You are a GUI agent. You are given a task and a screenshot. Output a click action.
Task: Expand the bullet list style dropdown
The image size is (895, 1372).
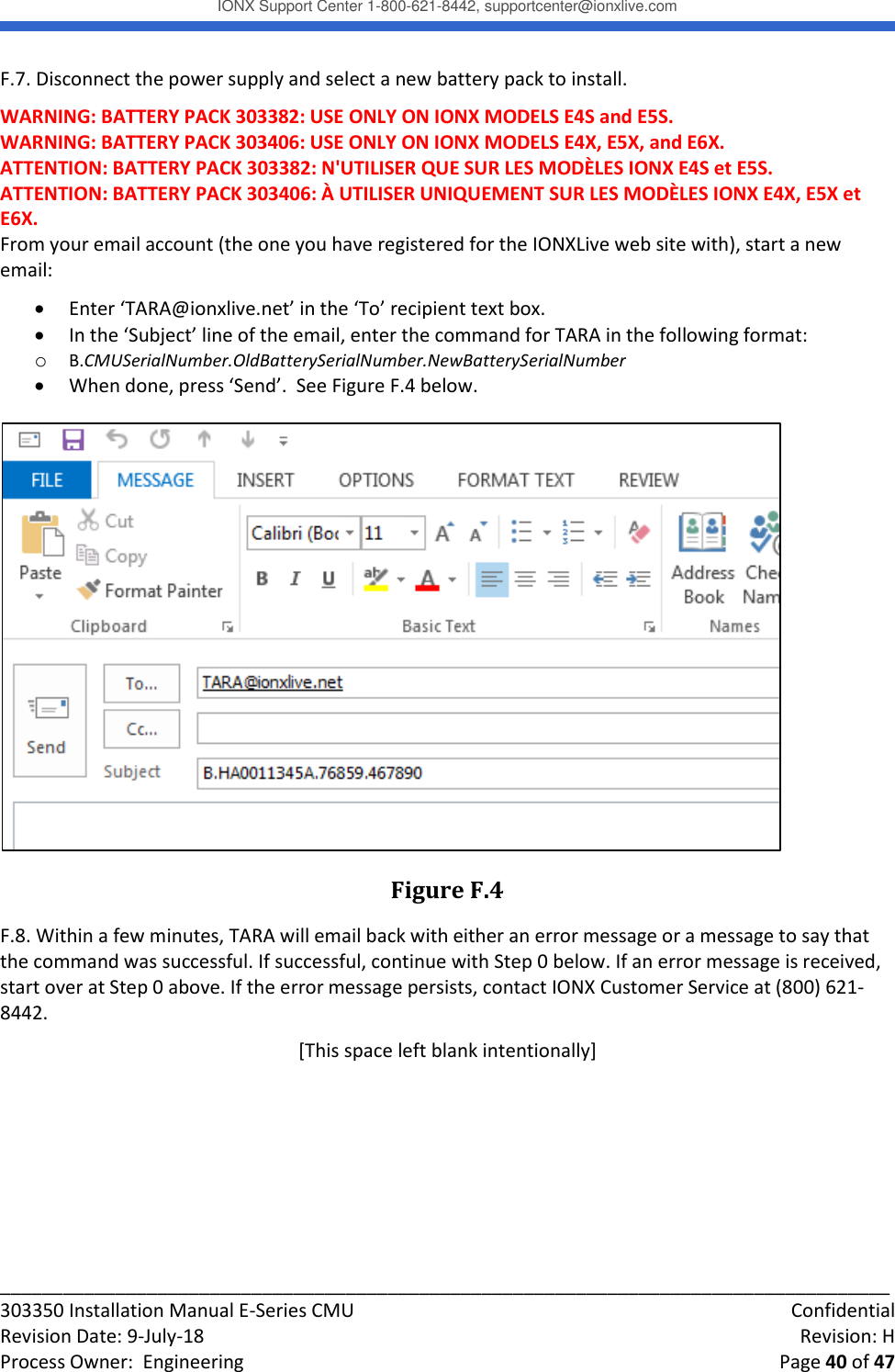pyautogui.click(x=547, y=533)
